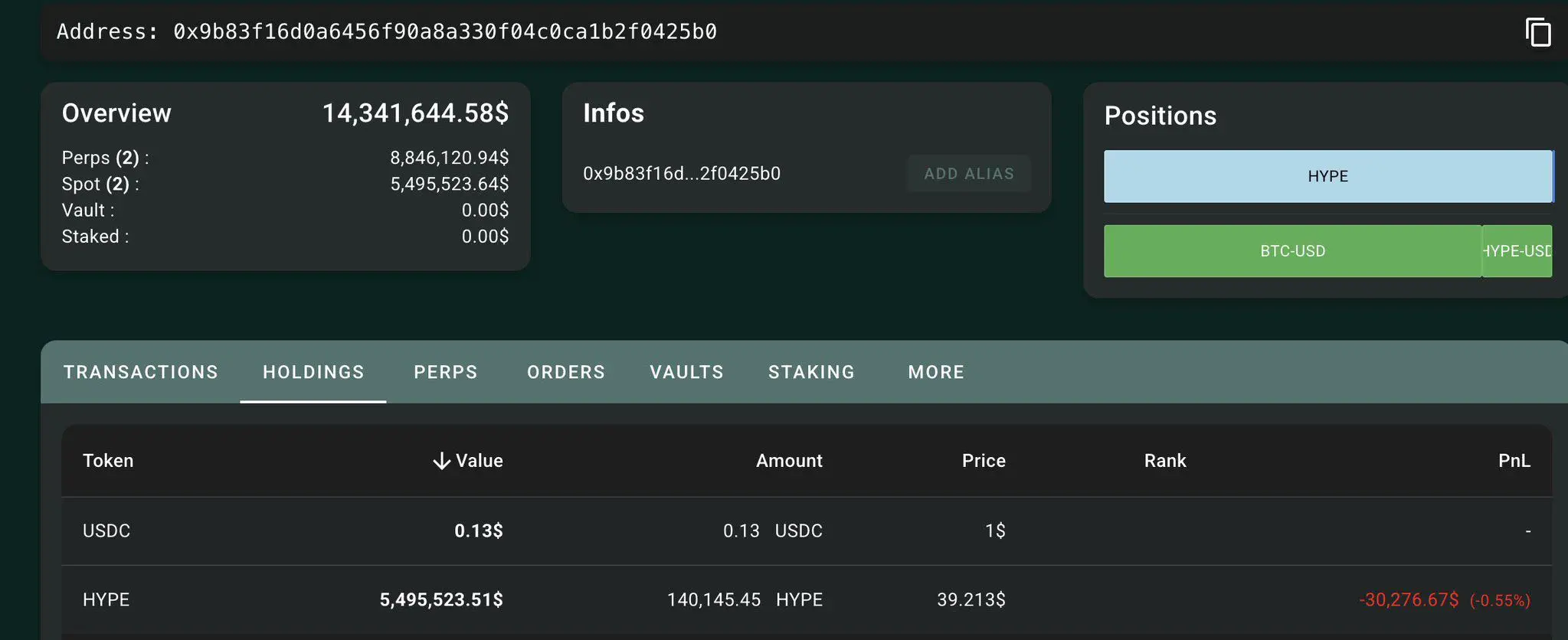
Task: Expand the MORE tab menu
Action: click(936, 372)
